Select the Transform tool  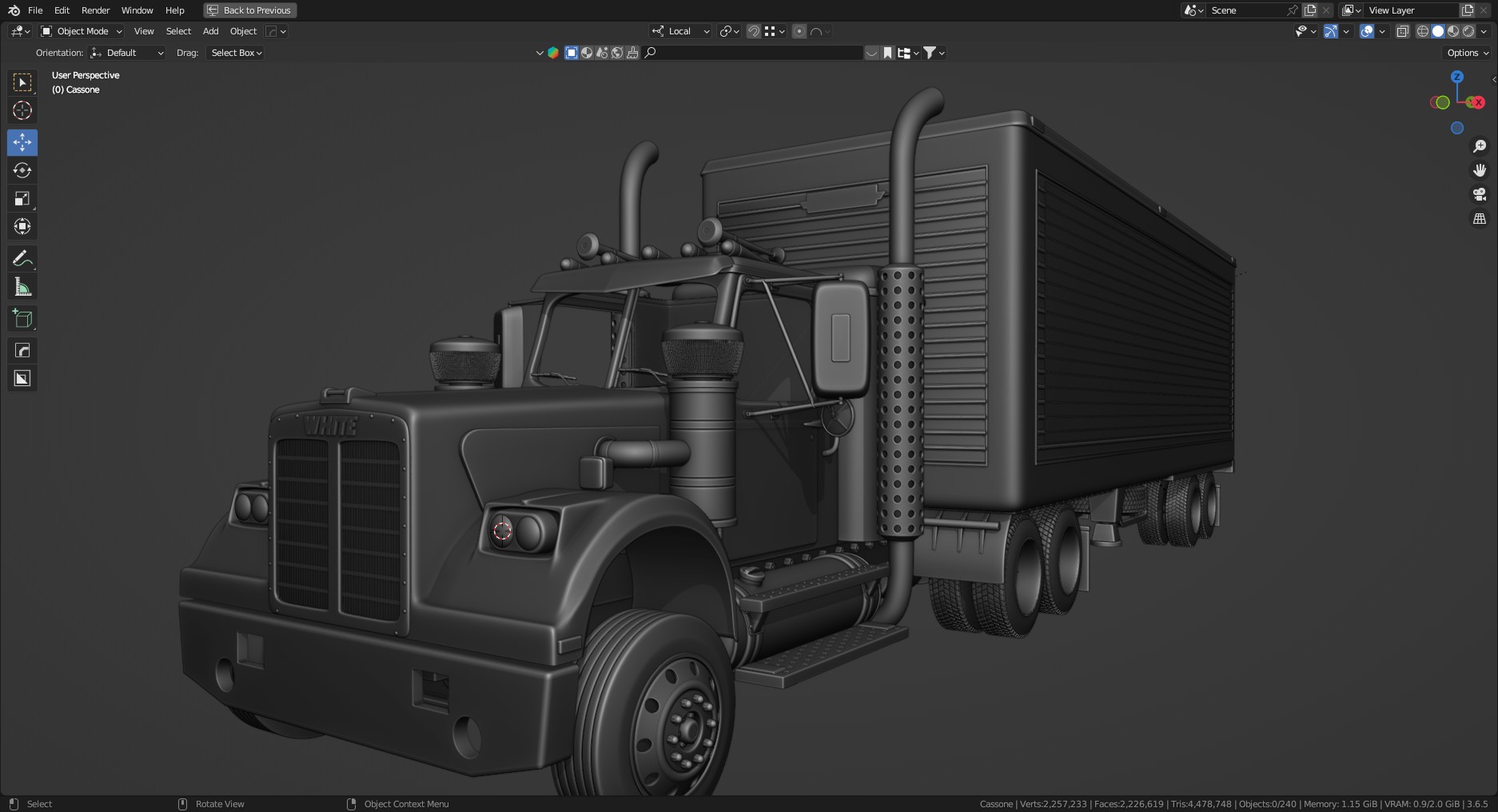22,226
